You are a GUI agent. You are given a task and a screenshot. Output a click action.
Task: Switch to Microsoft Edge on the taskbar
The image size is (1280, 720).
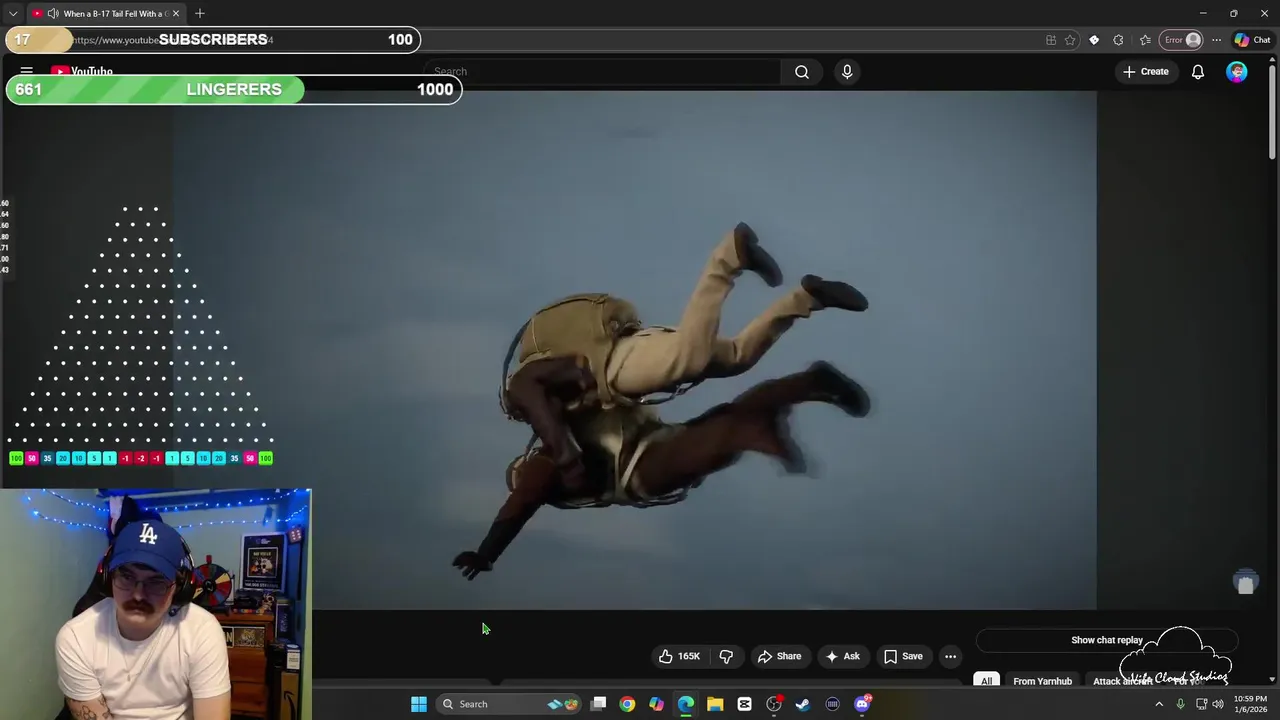[686, 704]
